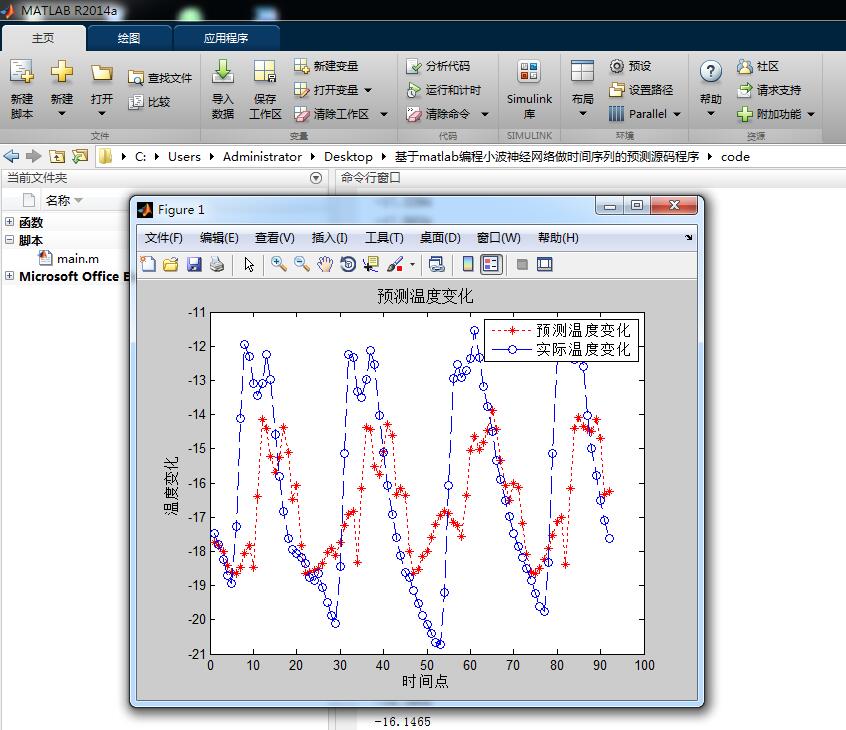
Task: Open Preferences (预设) gear icon
Action: click(616, 66)
